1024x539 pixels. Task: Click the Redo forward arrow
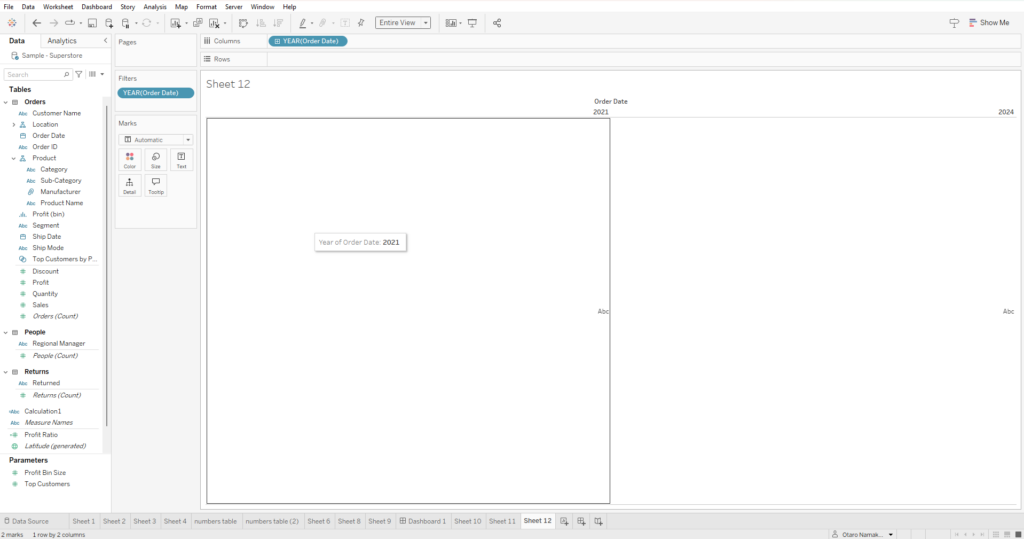[54, 23]
